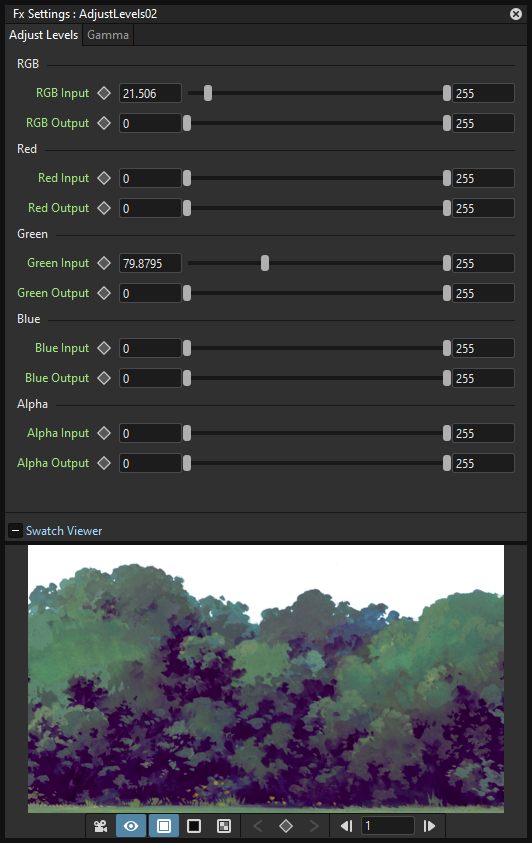Close the Fx Settings panel
This screenshot has height=843, width=532.
[516, 14]
